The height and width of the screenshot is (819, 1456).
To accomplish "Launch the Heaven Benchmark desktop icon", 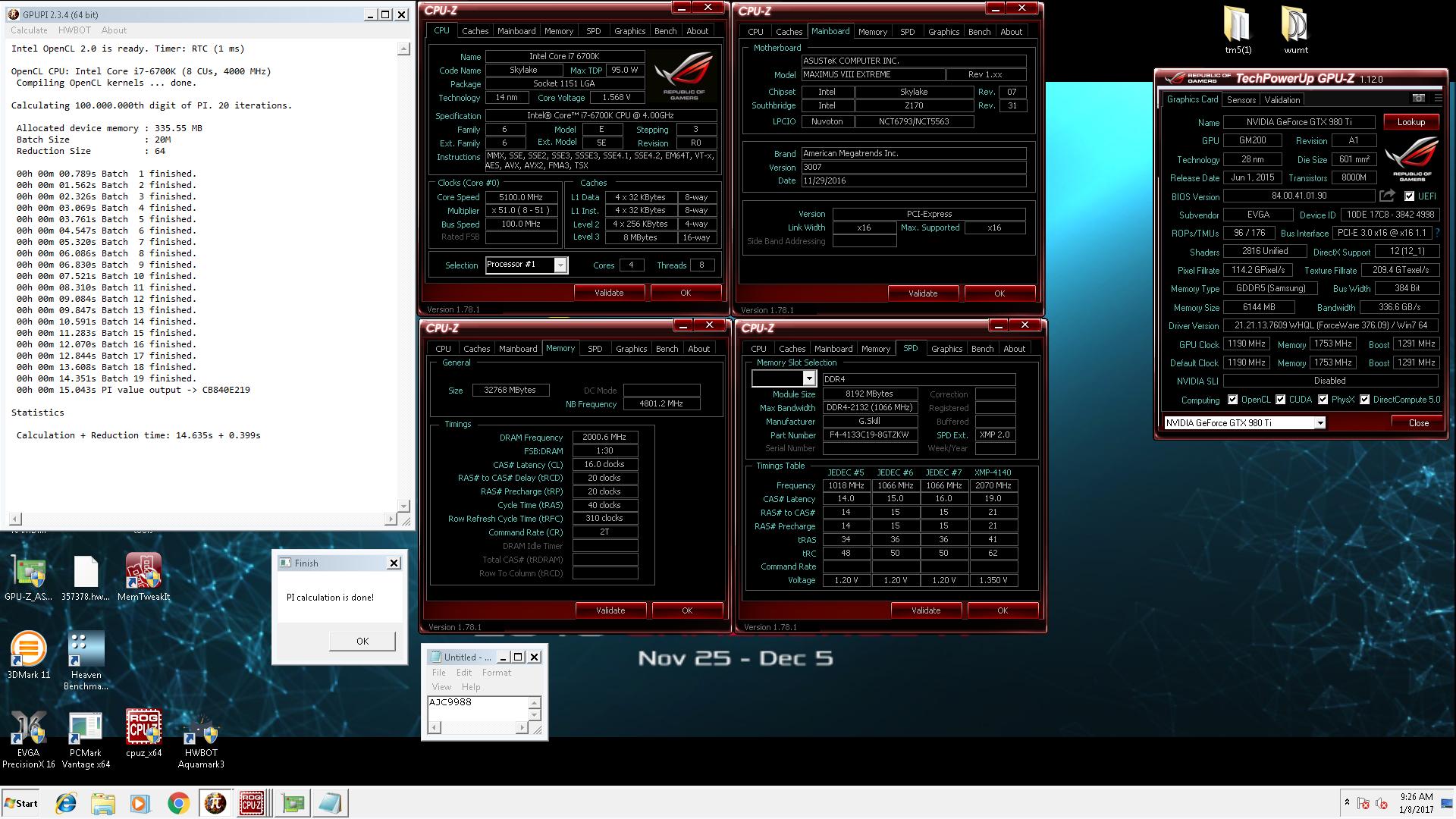I will tap(86, 661).
